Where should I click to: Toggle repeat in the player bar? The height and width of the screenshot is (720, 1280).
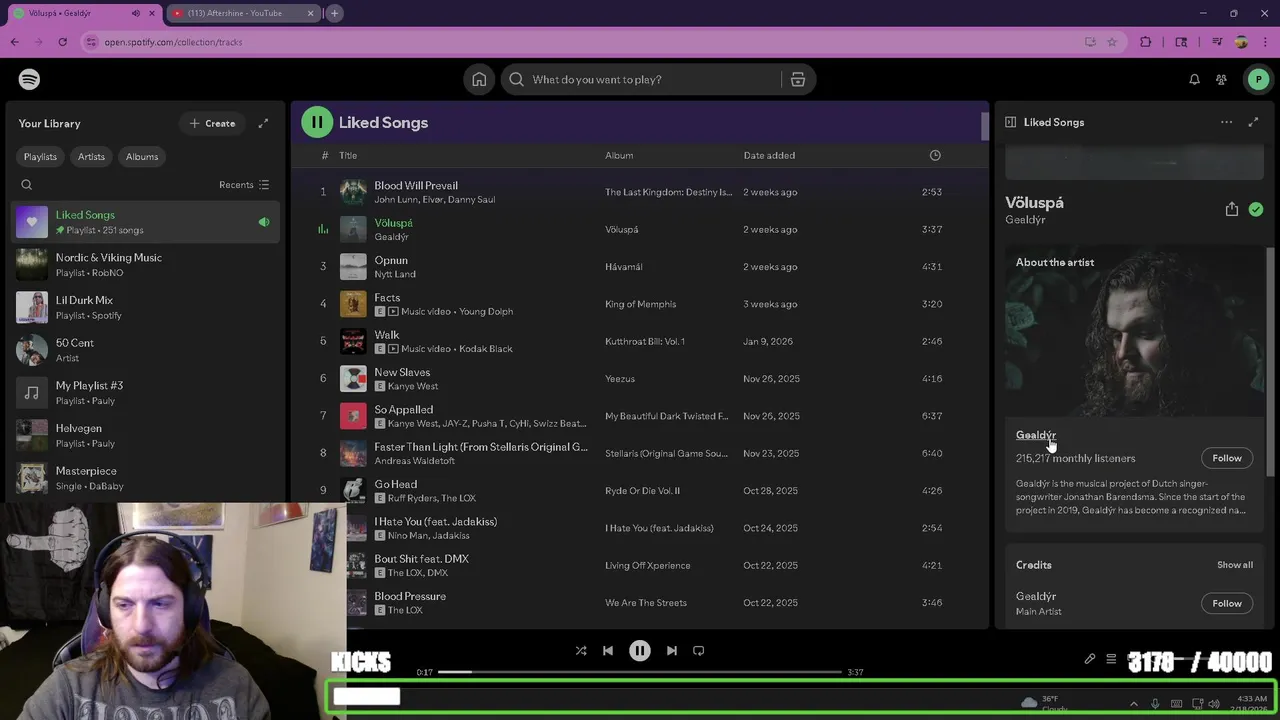pyautogui.click(x=699, y=650)
